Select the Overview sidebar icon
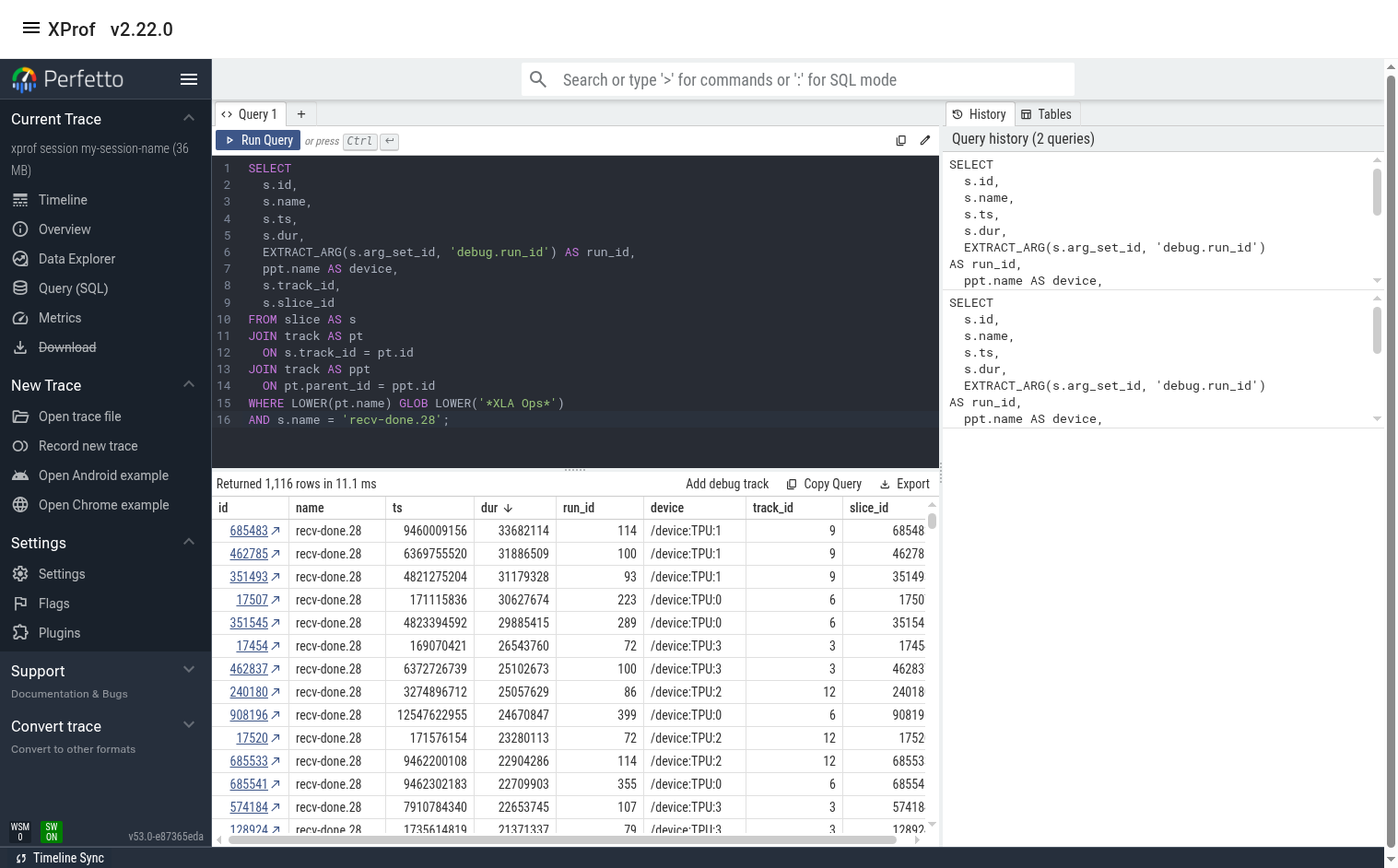The width and height of the screenshot is (1398, 868). click(x=21, y=229)
